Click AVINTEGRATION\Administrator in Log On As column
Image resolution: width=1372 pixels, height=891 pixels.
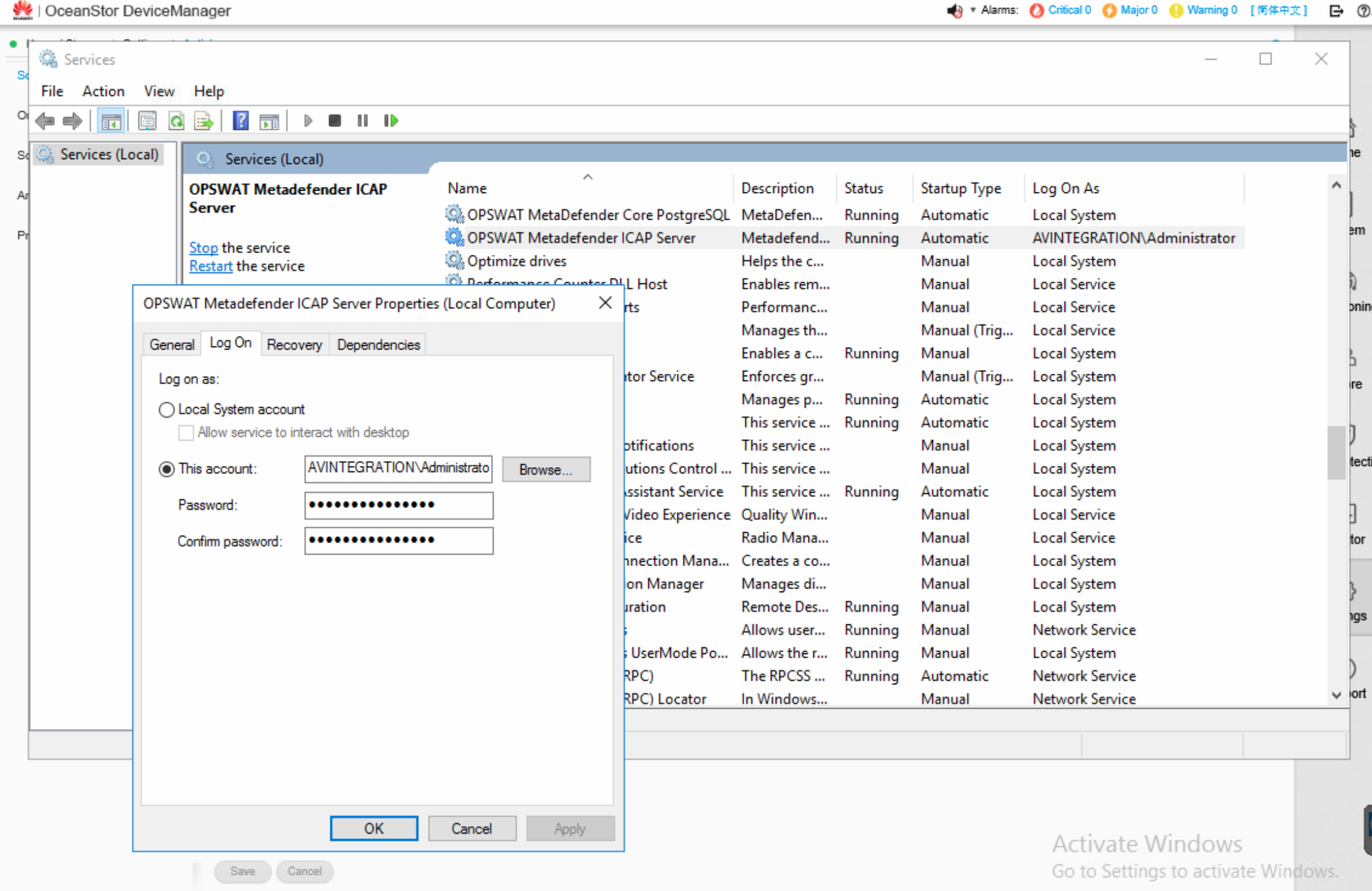1133,238
